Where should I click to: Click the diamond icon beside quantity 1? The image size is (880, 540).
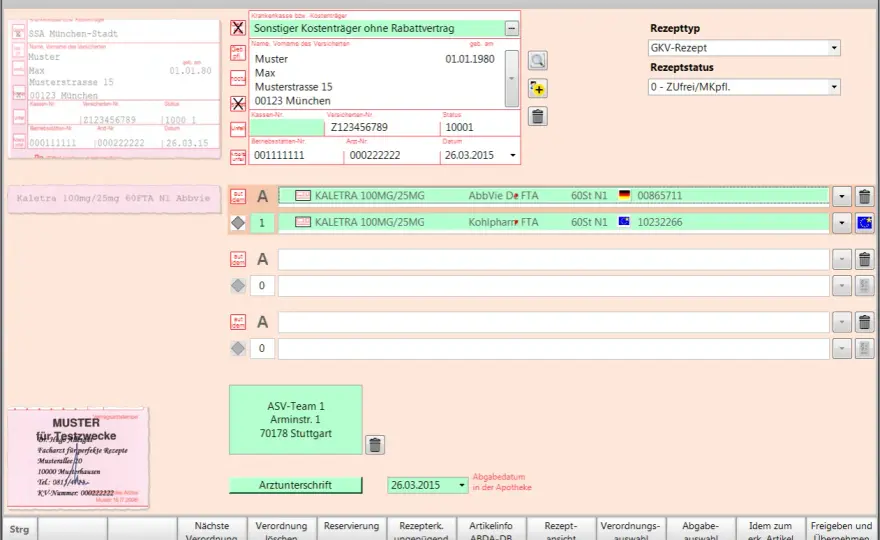238,223
